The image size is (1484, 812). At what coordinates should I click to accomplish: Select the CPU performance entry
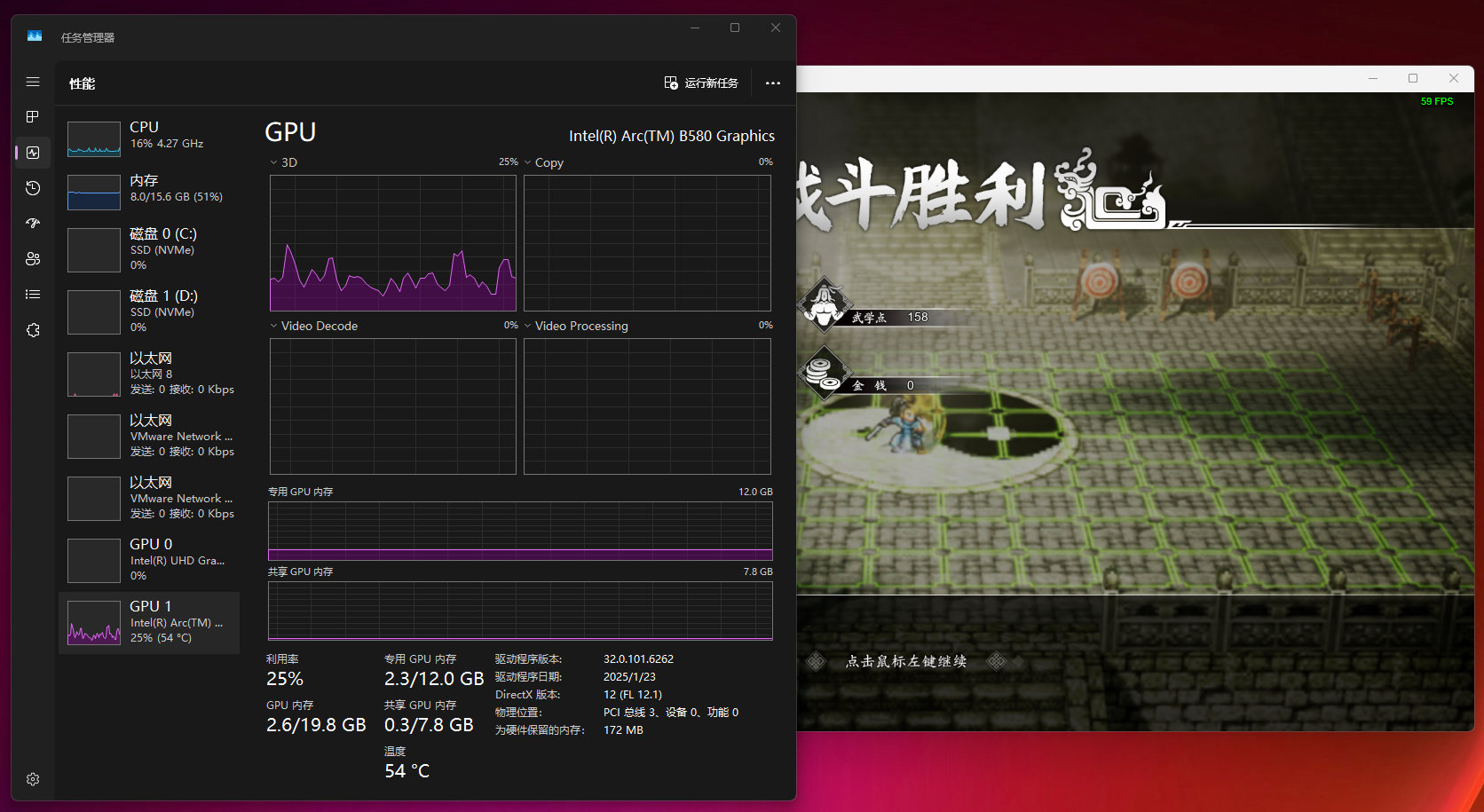pyautogui.click(x=149, y=139)
